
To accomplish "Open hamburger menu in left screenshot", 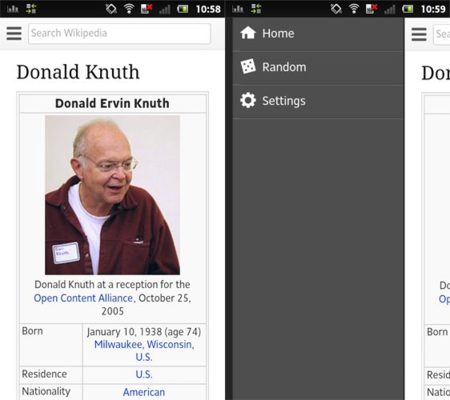I will [x=14, y=33].
